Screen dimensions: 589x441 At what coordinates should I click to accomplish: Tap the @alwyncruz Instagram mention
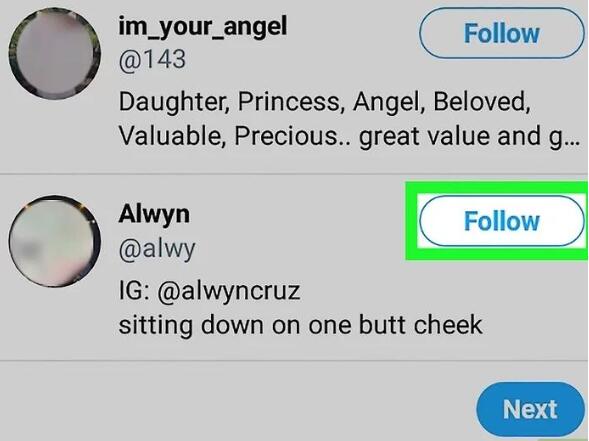tap(229, 291)
